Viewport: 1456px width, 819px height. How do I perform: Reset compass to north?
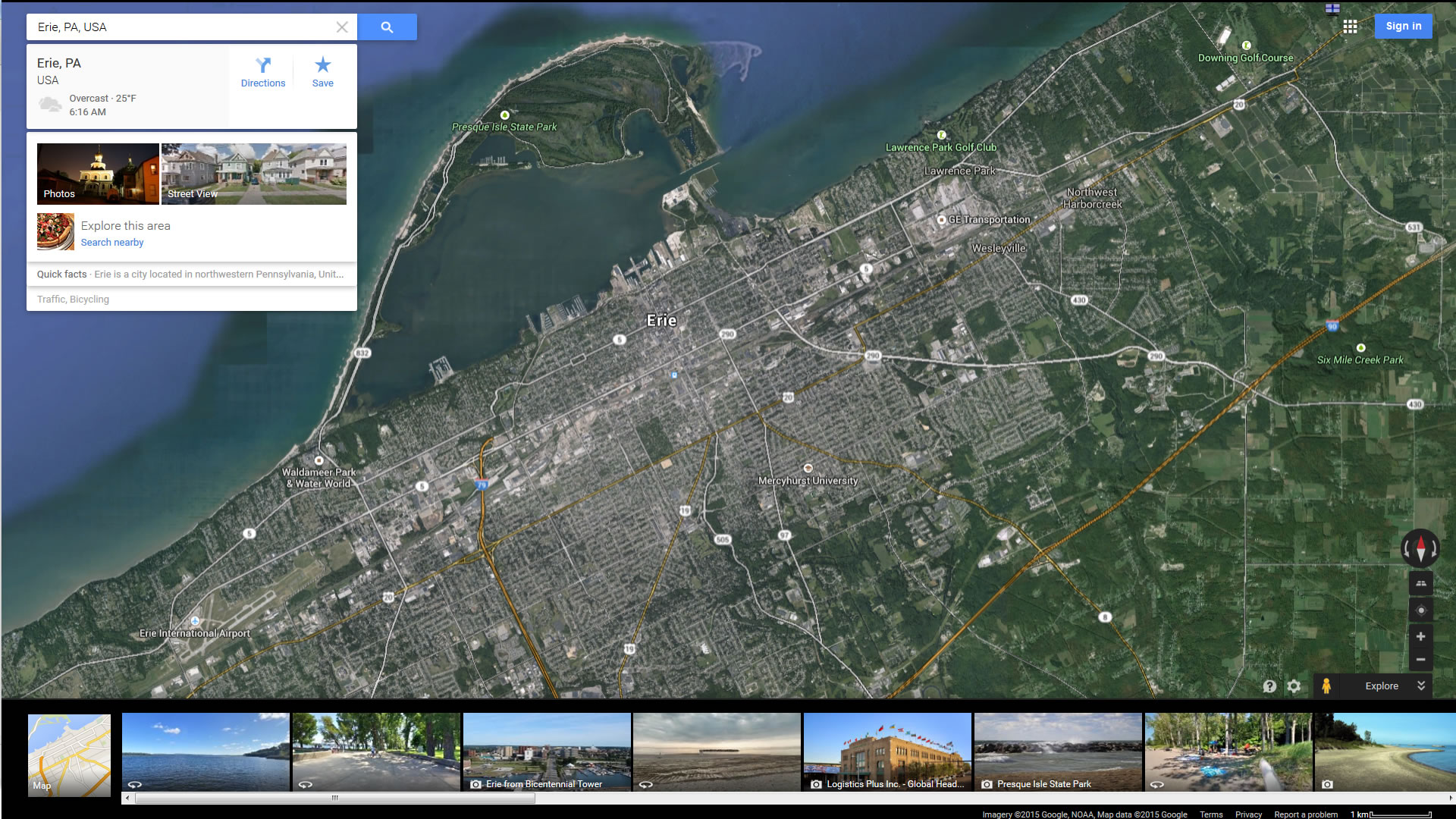pos(1420,548)
